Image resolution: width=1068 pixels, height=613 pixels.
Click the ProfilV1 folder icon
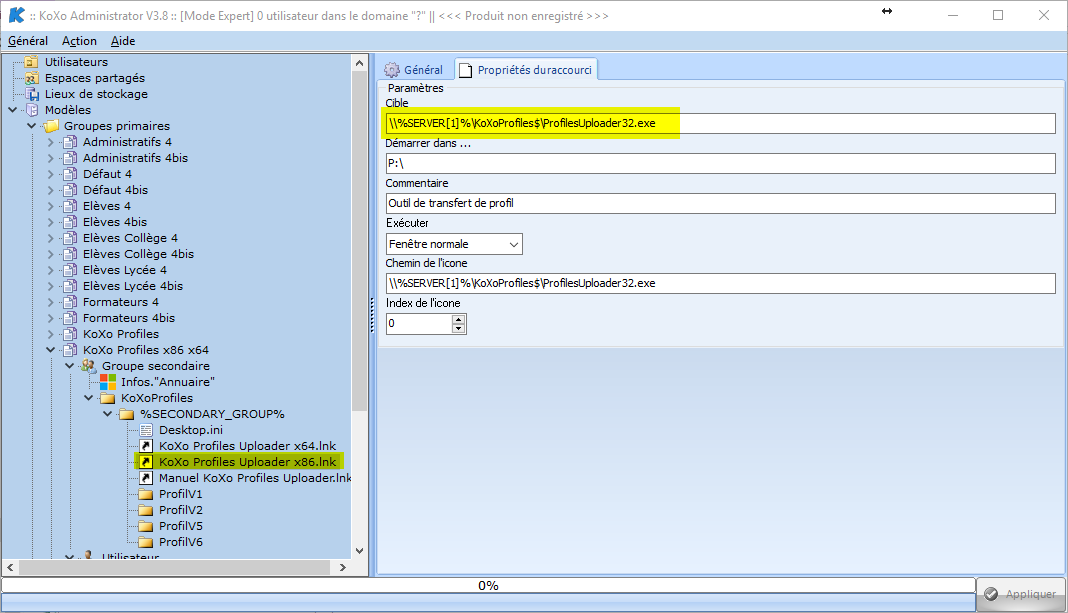click(146, 494)
